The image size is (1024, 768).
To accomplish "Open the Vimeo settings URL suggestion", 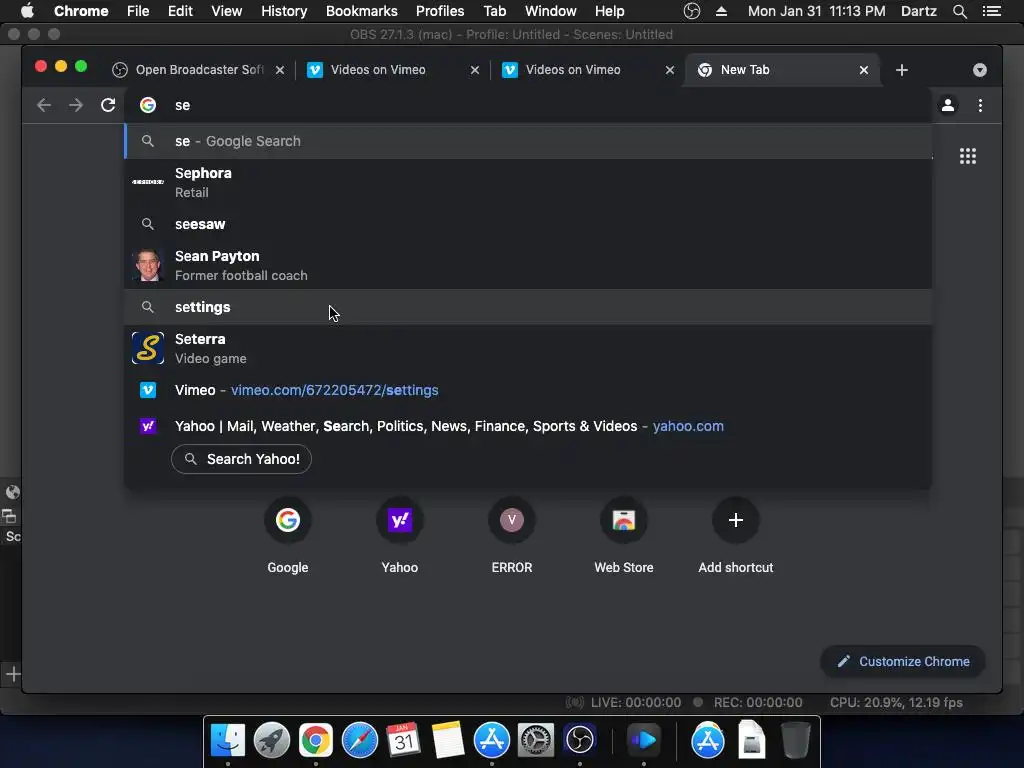I will 528,390.
